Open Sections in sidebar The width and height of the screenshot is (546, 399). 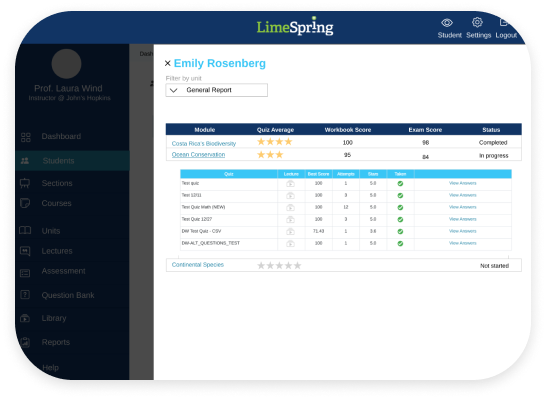pyautogui.click(x=72, y=183)
